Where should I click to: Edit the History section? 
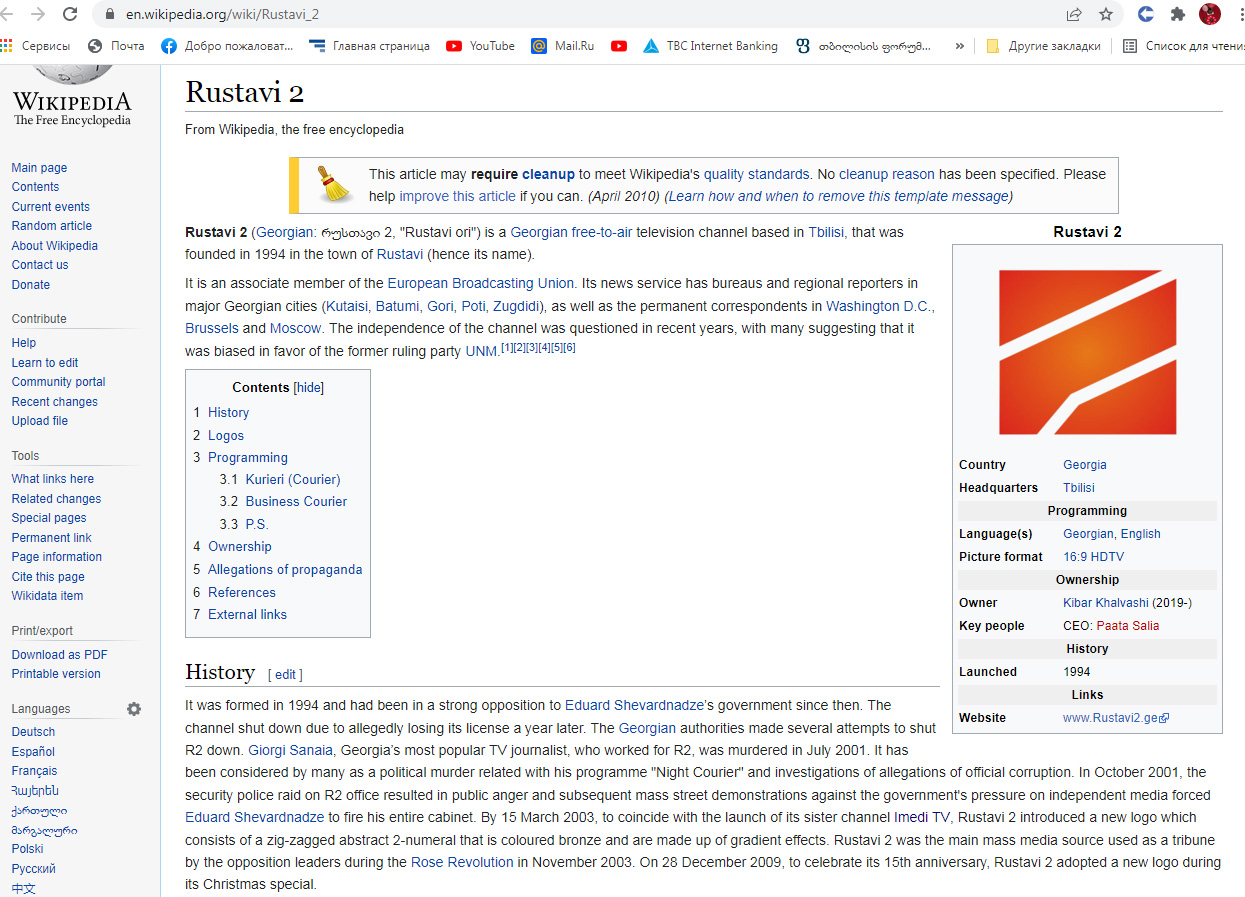coord(285,675)
